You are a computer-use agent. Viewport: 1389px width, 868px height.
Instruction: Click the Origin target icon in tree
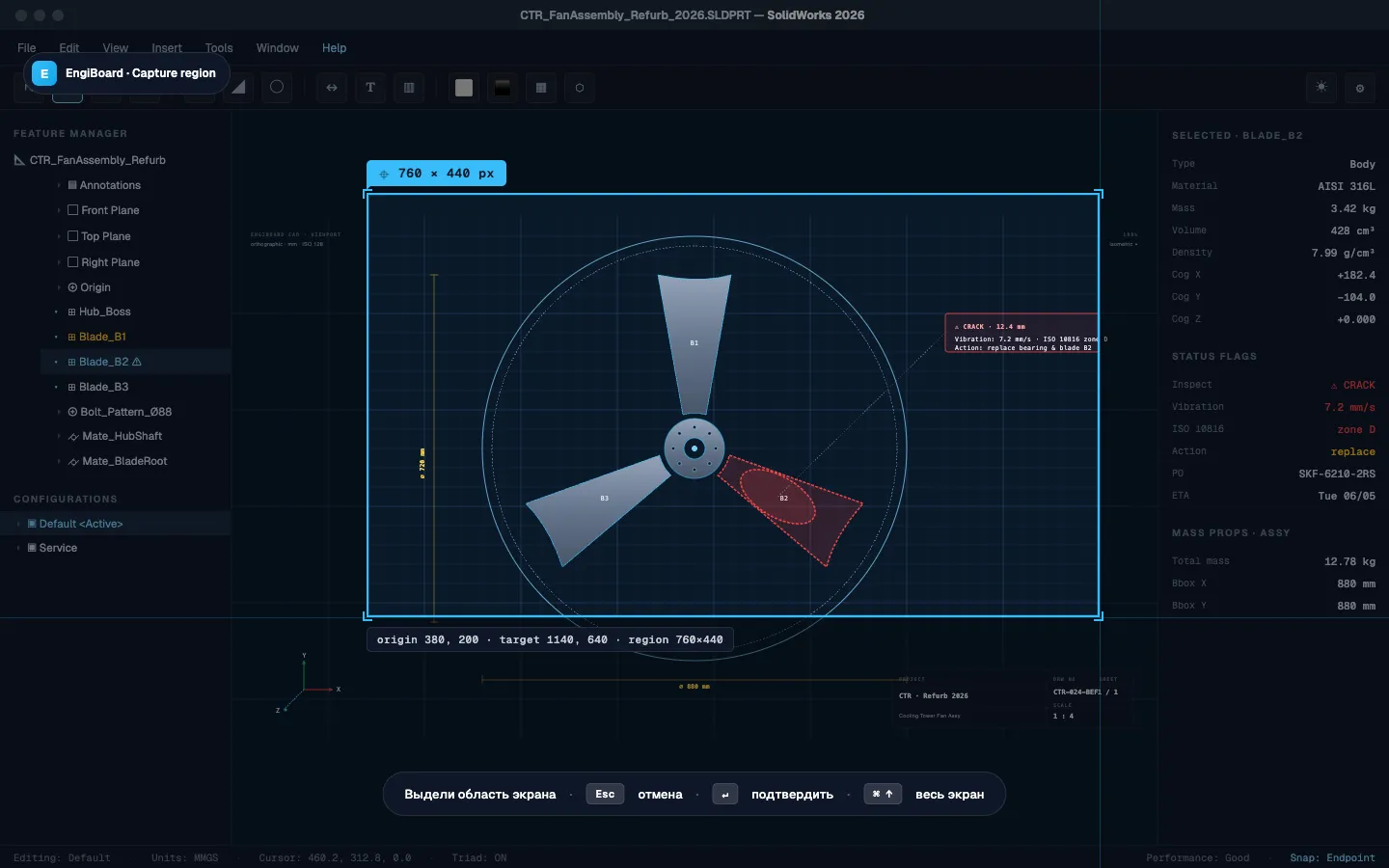(72, 287)
